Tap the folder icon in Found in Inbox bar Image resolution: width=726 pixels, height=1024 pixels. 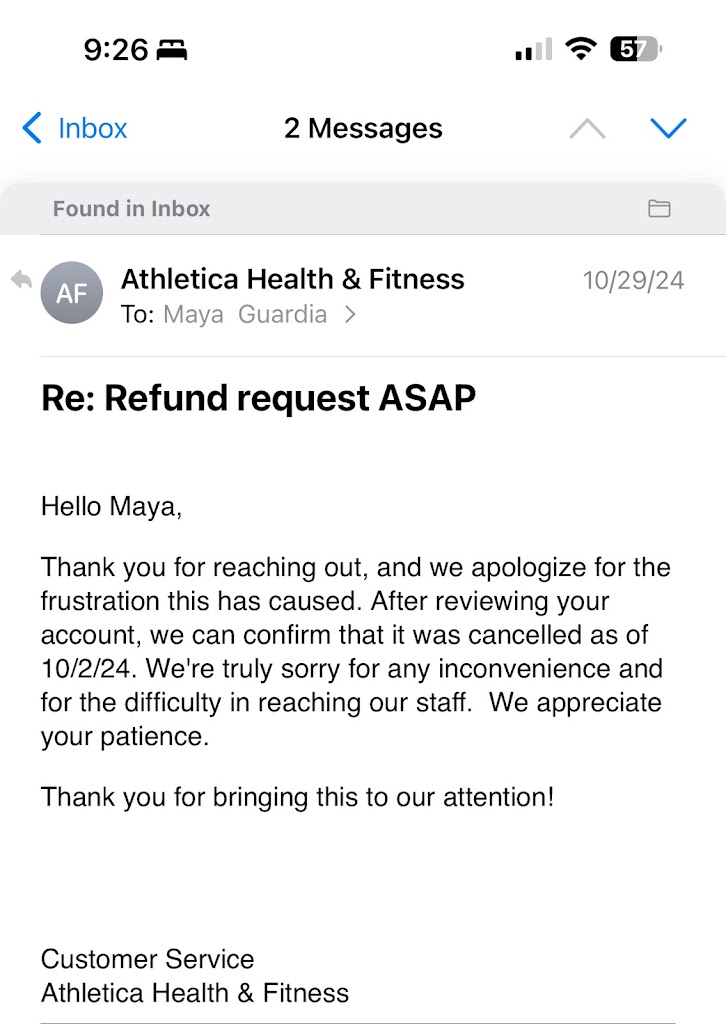[658, 208]
